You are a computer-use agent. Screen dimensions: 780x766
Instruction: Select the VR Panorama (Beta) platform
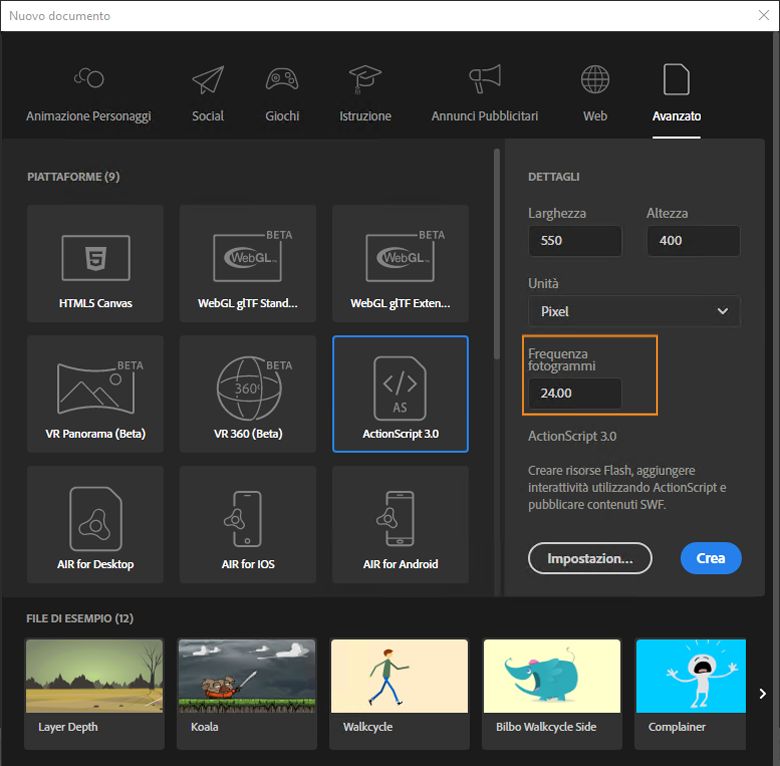coord(96,394)
